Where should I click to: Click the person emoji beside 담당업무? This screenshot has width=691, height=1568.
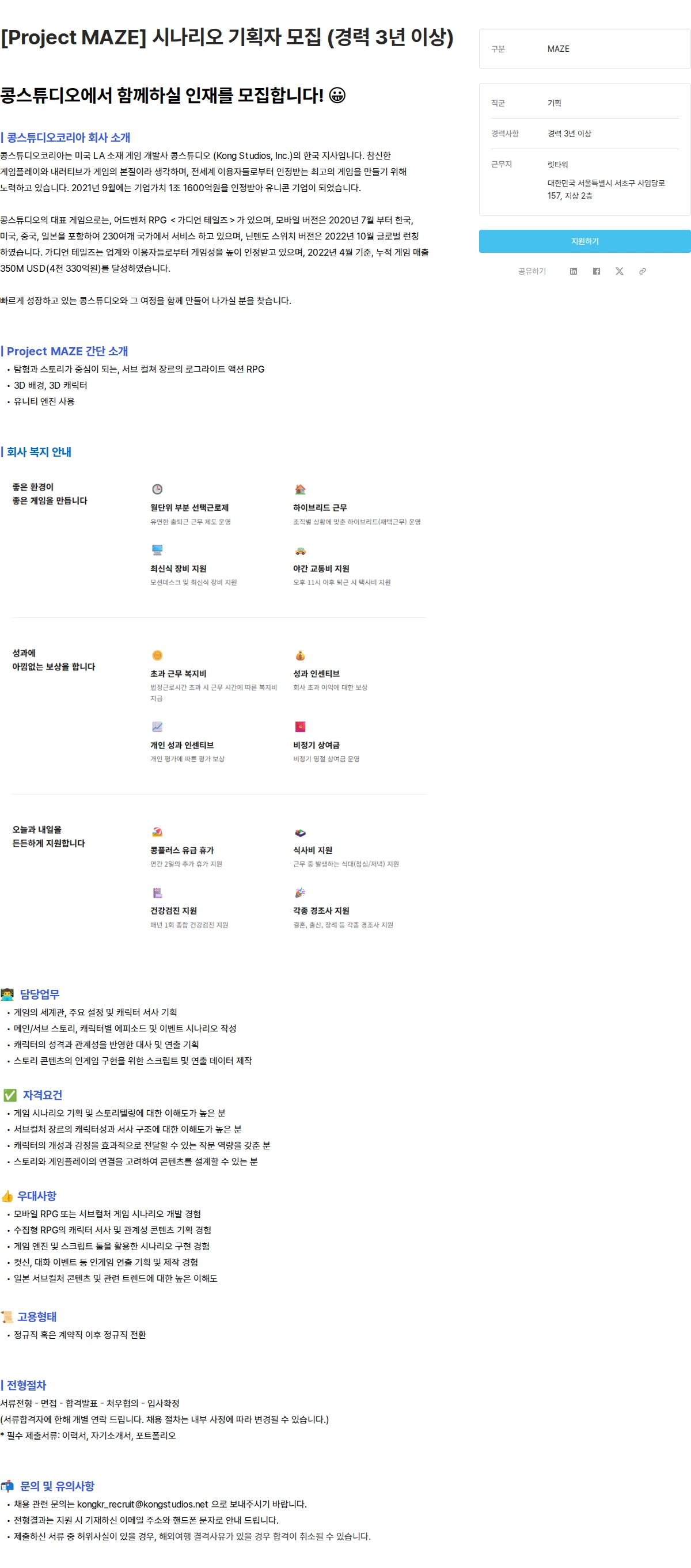7,994
